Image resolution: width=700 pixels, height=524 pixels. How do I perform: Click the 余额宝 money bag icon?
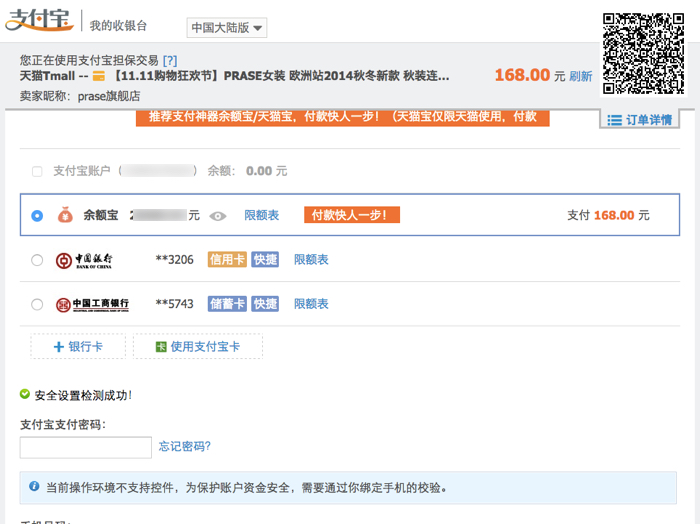coord(65,215)
